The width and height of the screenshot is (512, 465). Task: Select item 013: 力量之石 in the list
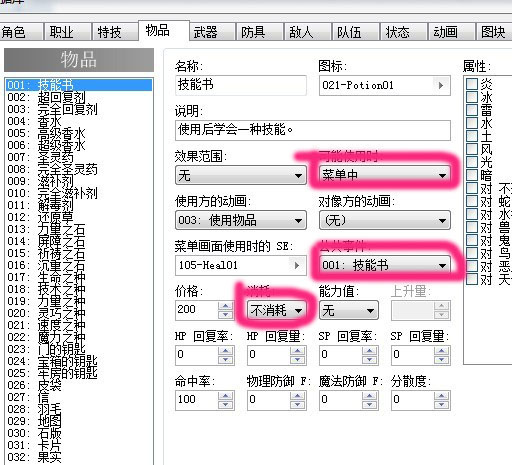coord(79,229)
